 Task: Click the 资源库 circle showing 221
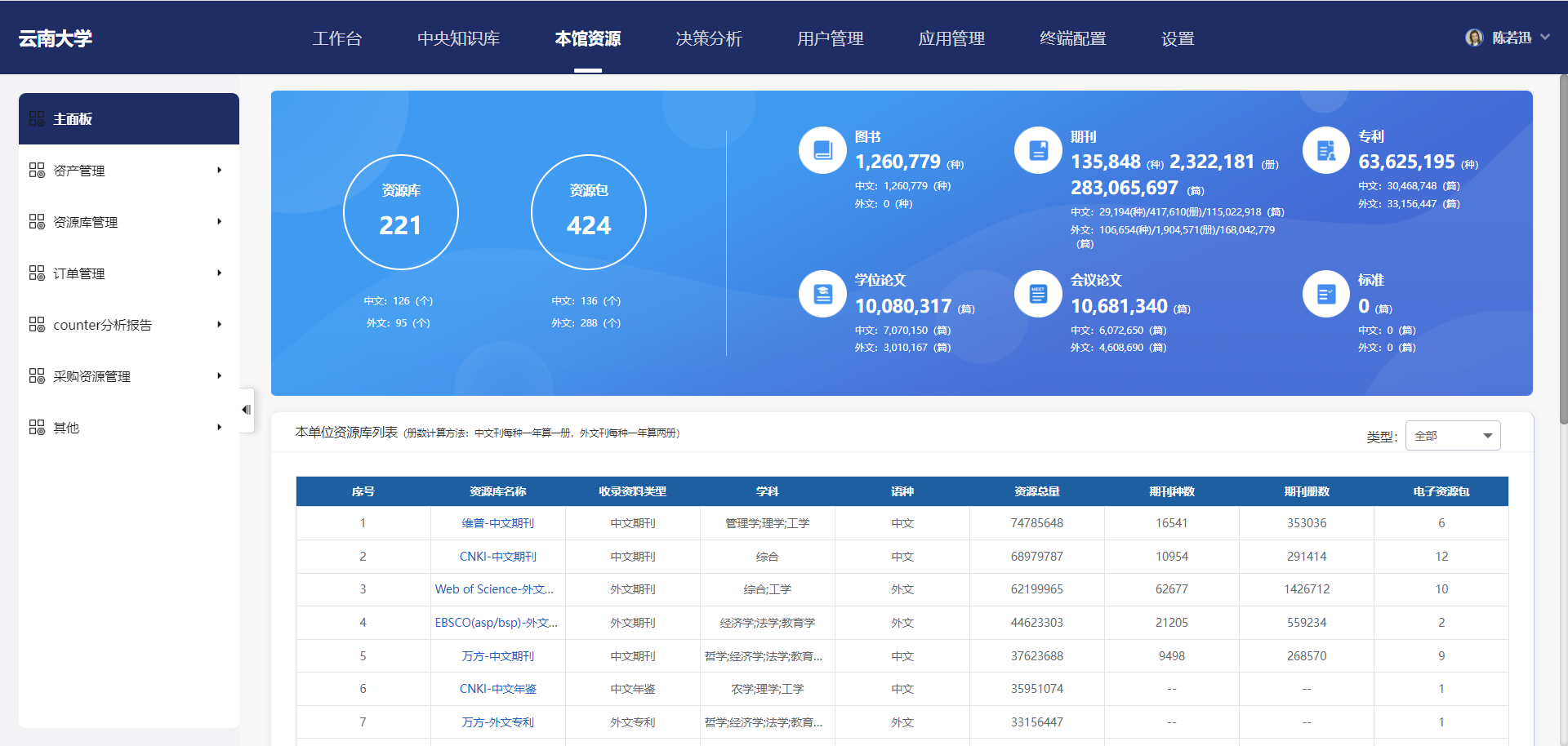point(400,212)
